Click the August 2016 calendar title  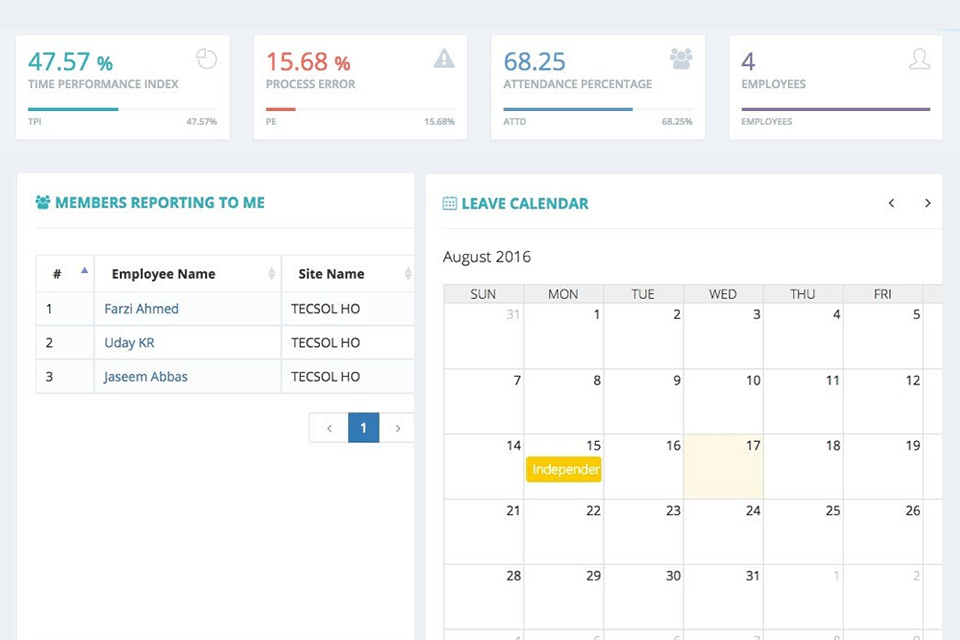click(487, 257)
